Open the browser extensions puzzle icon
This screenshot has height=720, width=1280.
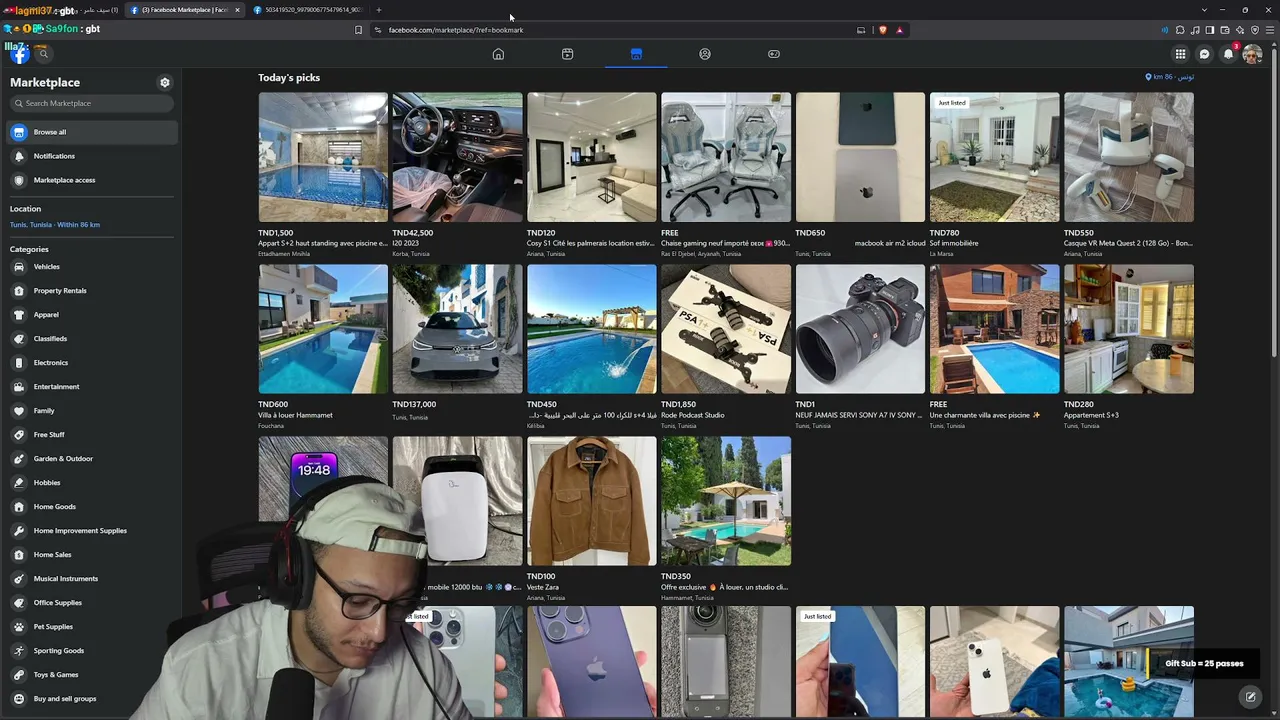[1180, 30]
